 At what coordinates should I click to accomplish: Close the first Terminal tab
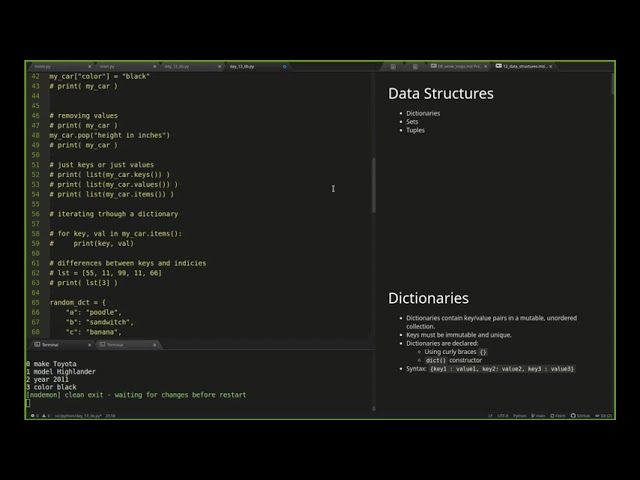click(x=89, y=345)
